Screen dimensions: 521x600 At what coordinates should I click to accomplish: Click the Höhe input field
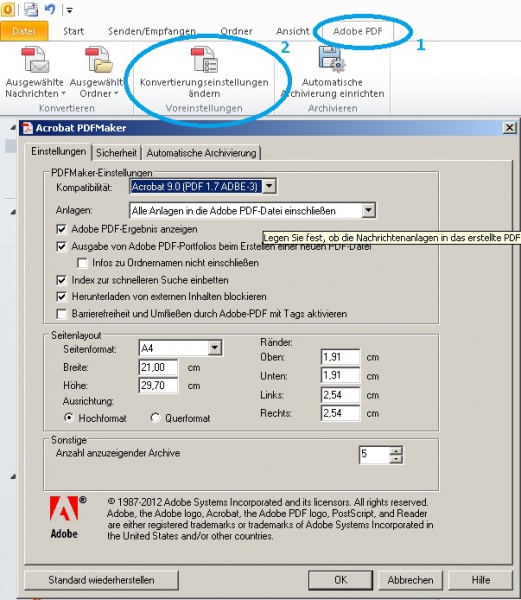(x=158, y=385)
